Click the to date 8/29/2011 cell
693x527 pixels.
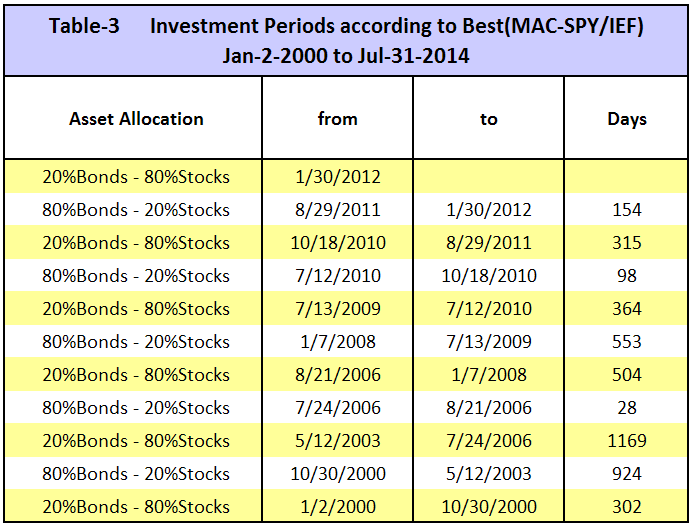[489, 243]
